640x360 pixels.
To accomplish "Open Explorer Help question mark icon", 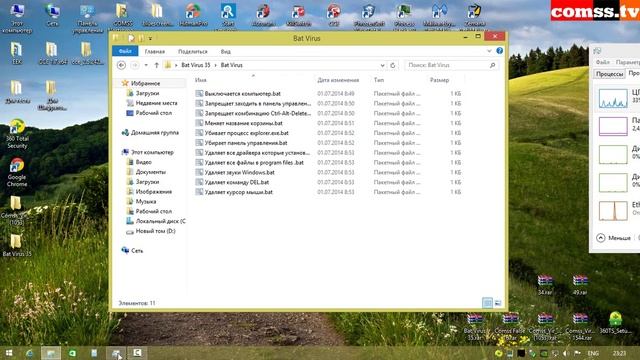I will coord(500,51).
